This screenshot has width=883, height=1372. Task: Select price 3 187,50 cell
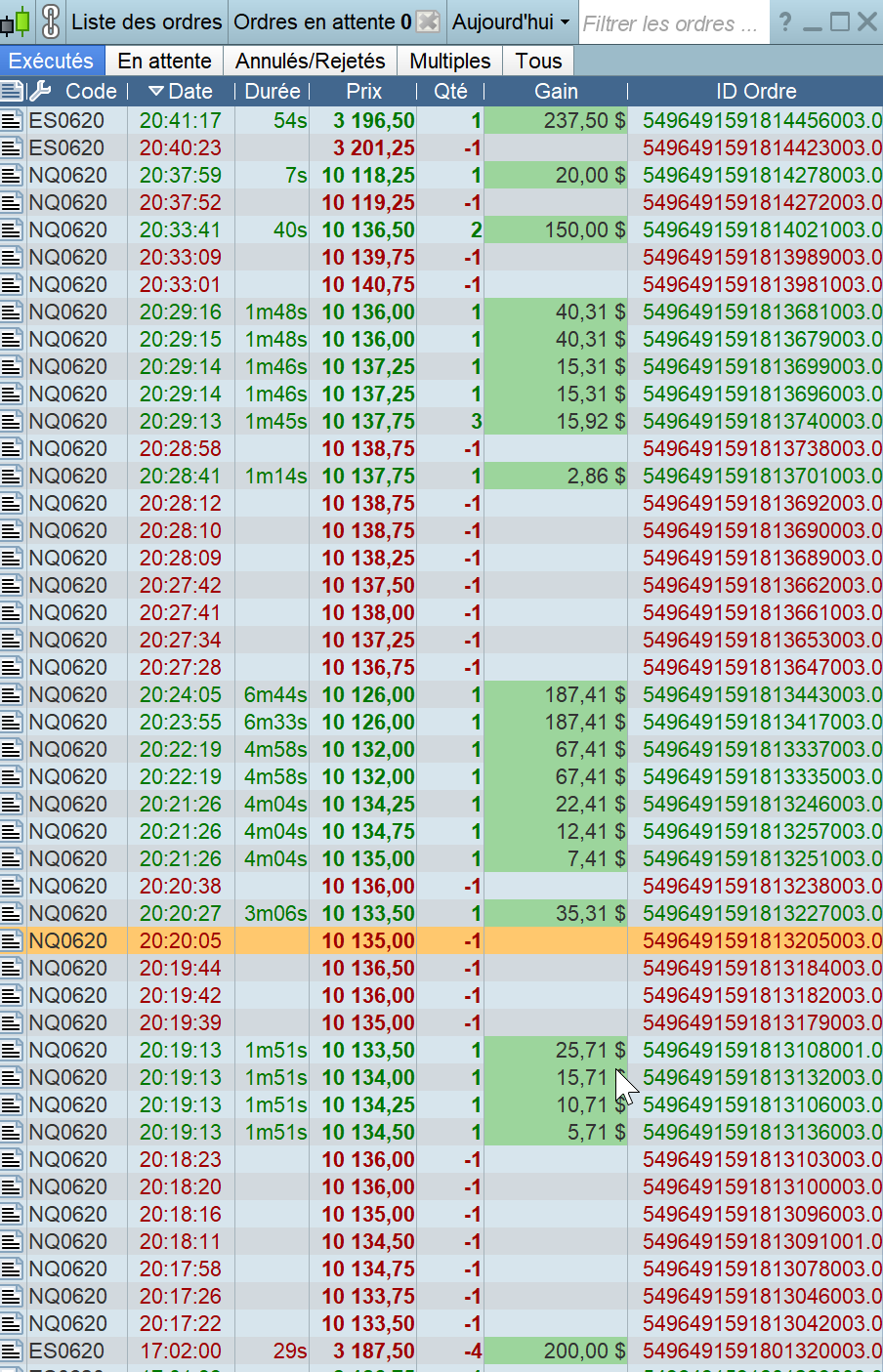(363, 1351)
